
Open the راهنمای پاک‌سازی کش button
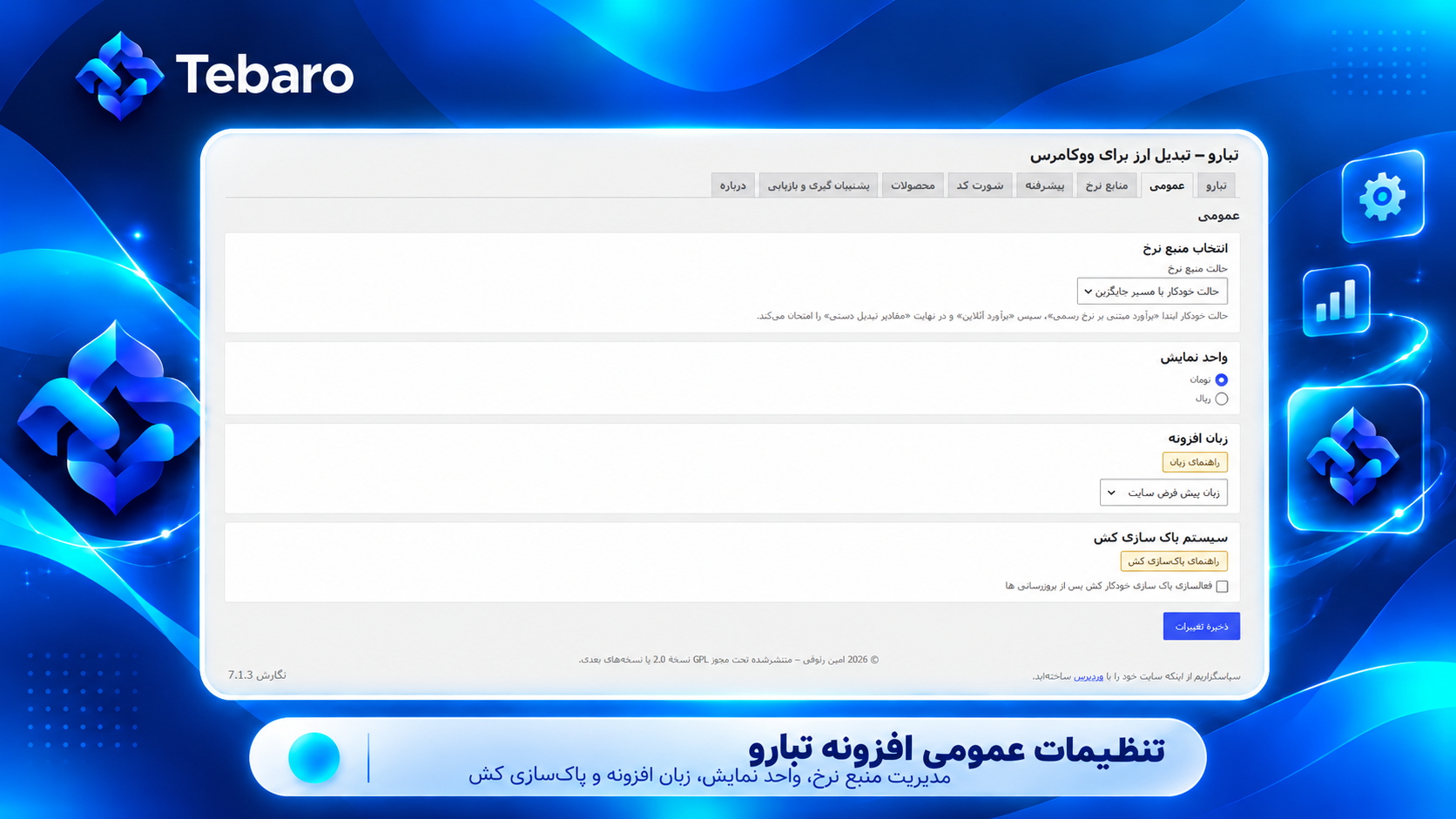(x=1174, y=561)
